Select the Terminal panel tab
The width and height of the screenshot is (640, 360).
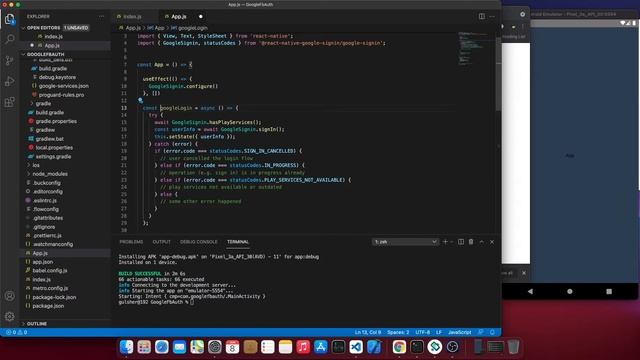click(238, 242)
